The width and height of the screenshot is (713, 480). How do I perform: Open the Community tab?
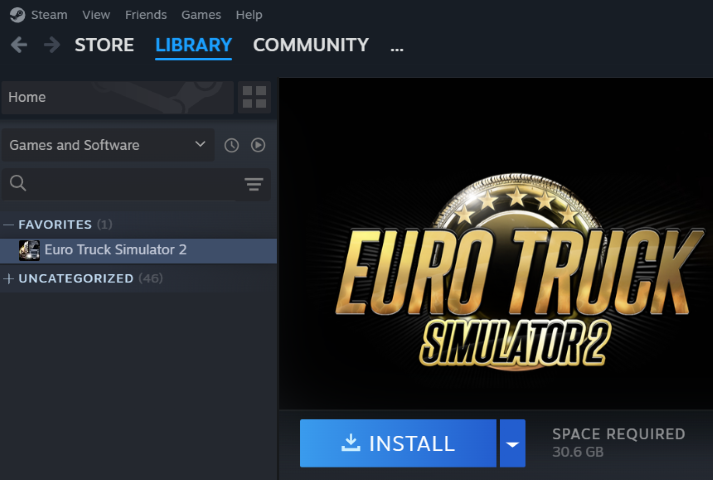tap(311, 45)
